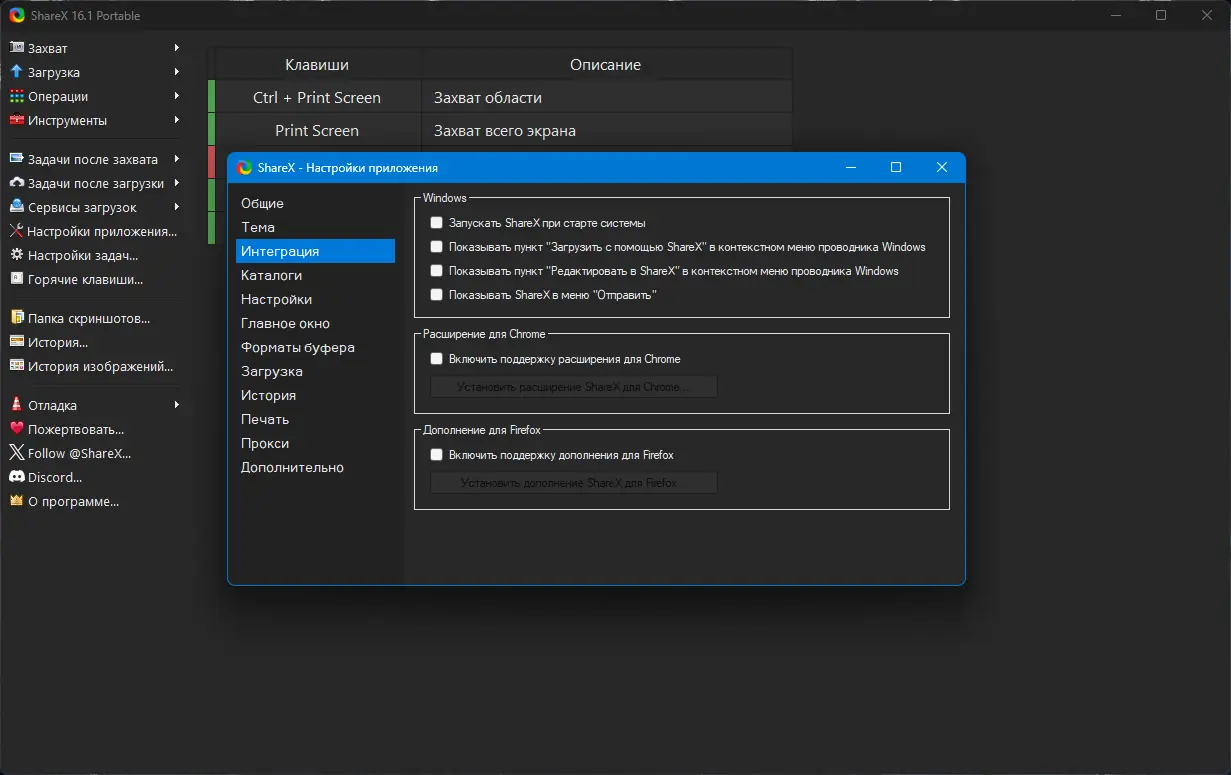This screenshot has height=775, width=1231.
Task: Expand the Отладка submenu arrow
Action: click(177, 405)
